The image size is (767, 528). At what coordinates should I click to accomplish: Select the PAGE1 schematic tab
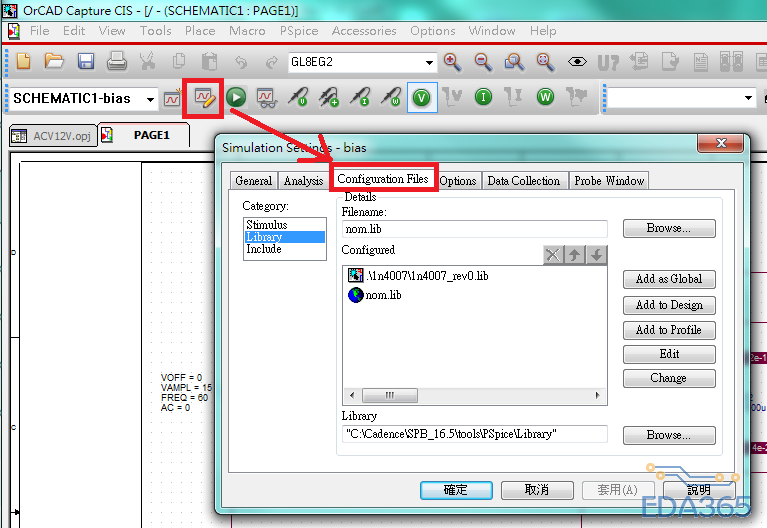click(144, 135)
